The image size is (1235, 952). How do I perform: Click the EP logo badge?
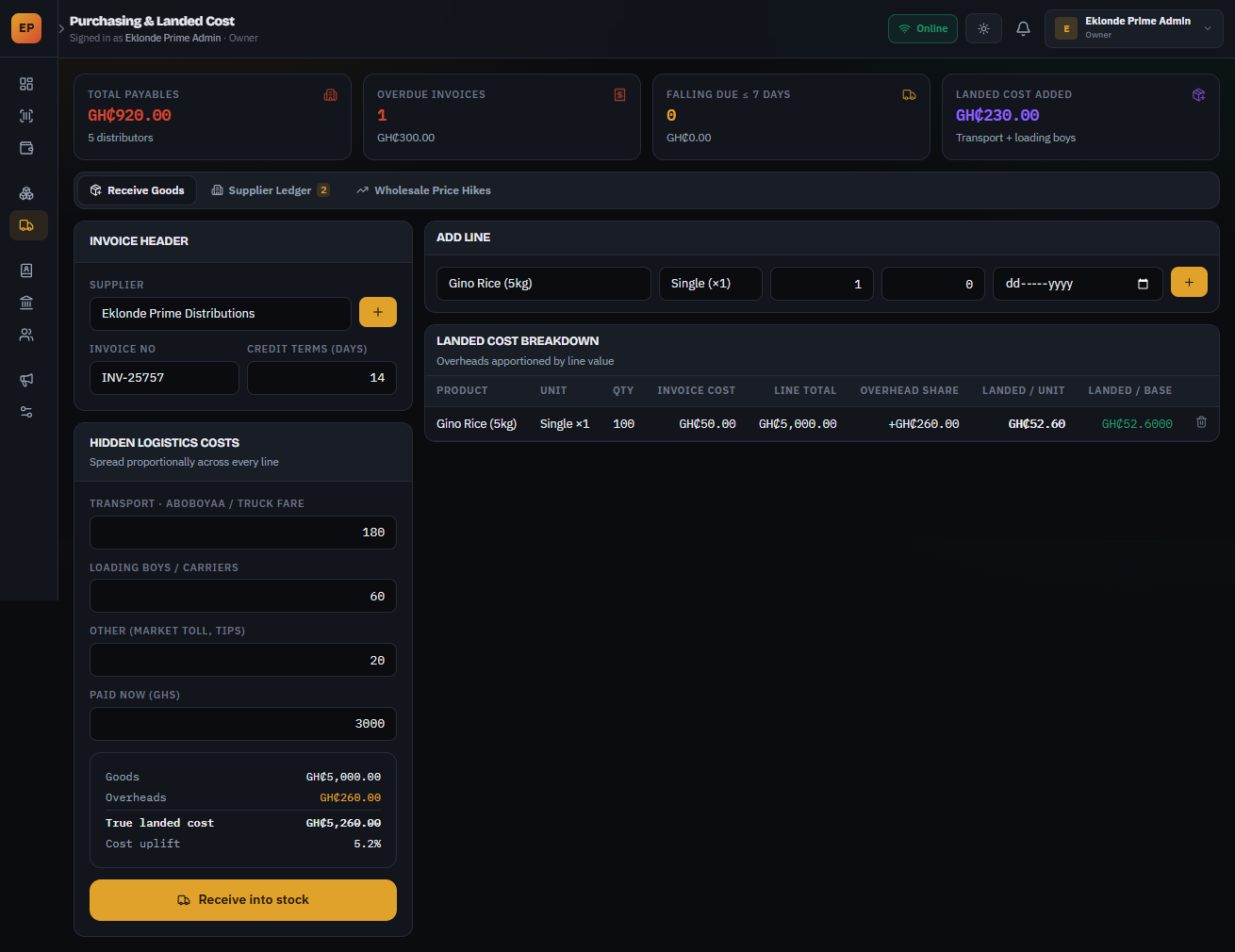(26, 28)
